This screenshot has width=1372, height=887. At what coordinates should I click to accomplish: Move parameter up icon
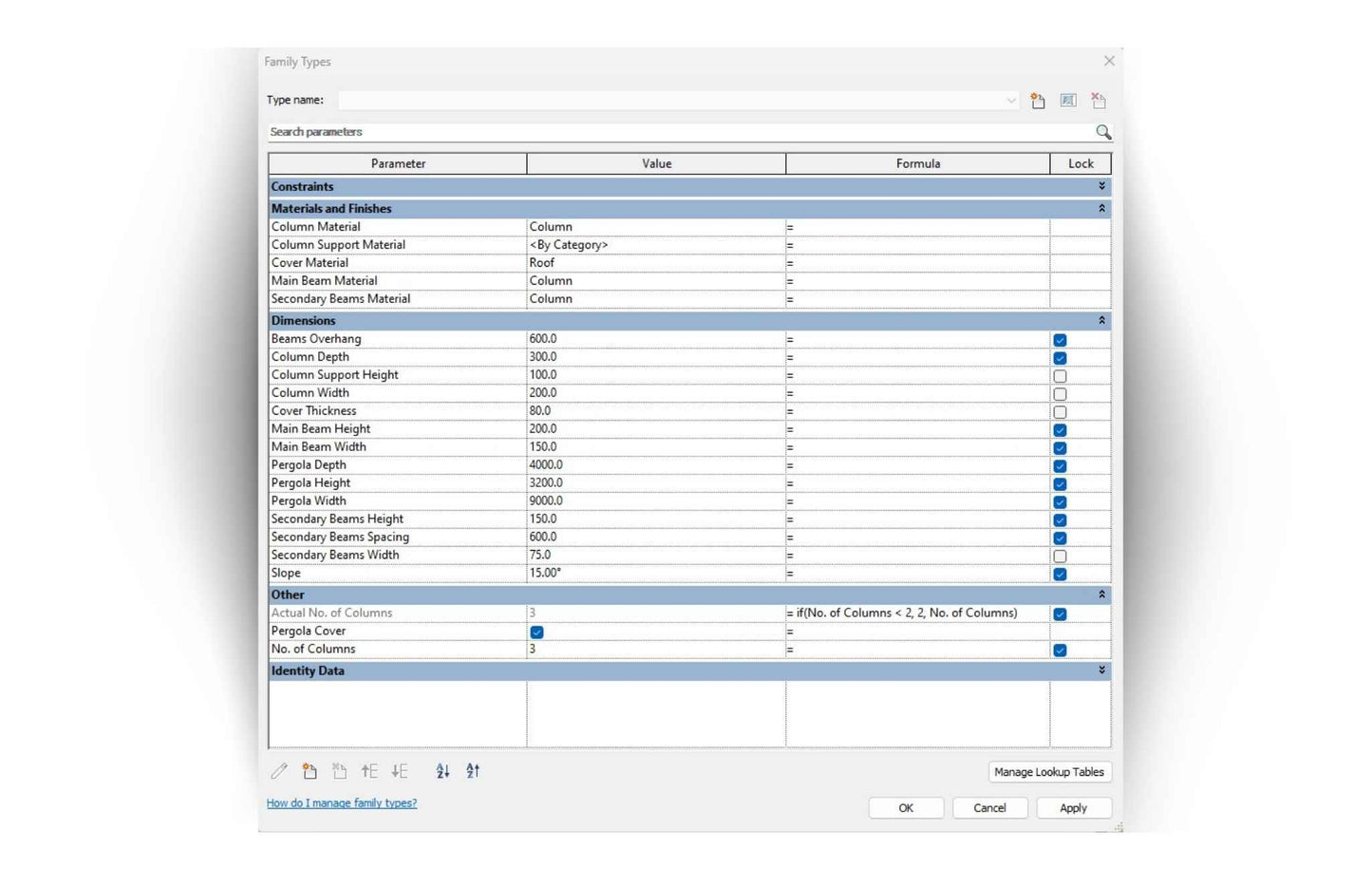click(x=369, y=771)
